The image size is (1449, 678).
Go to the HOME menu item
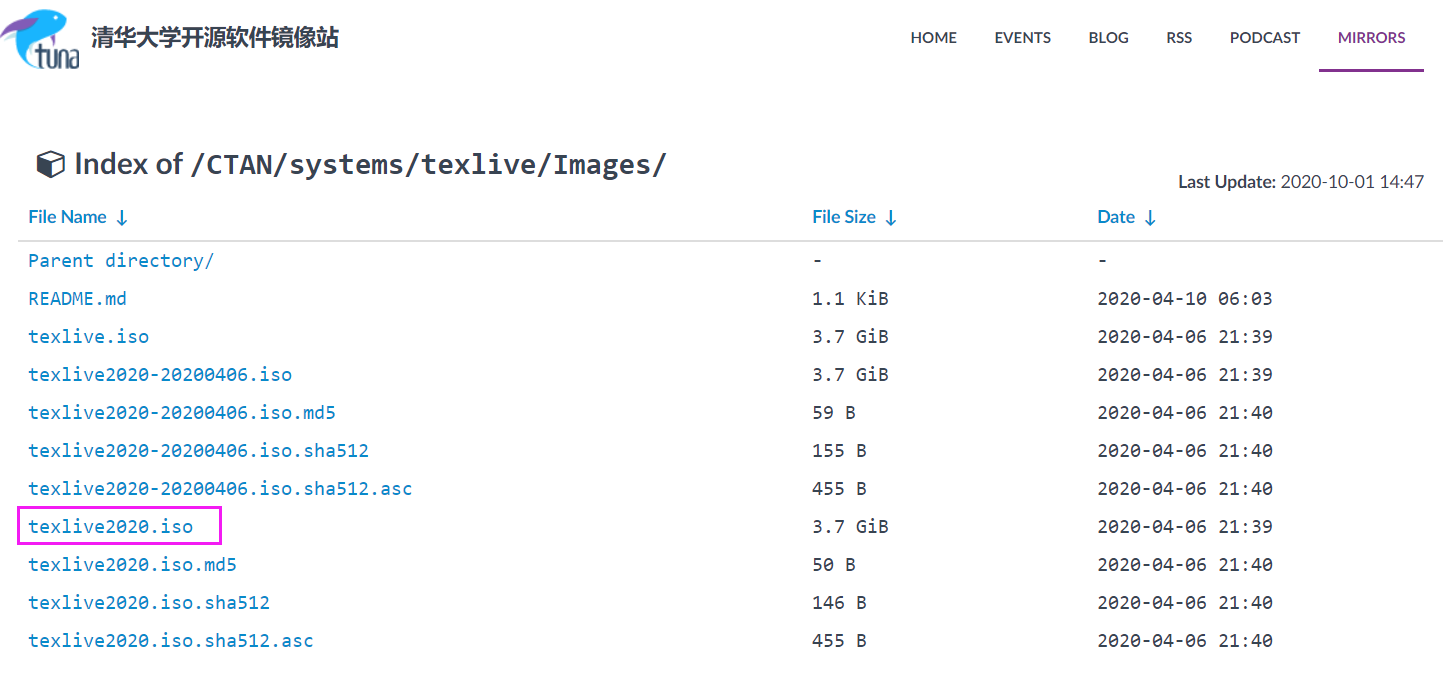933,38
